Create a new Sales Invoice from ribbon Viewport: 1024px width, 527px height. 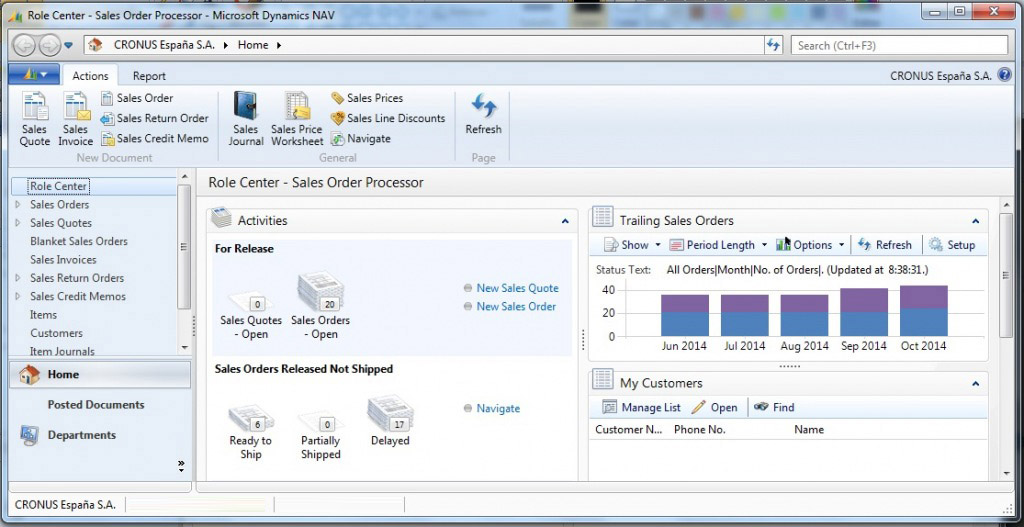[x=76, y=119]
